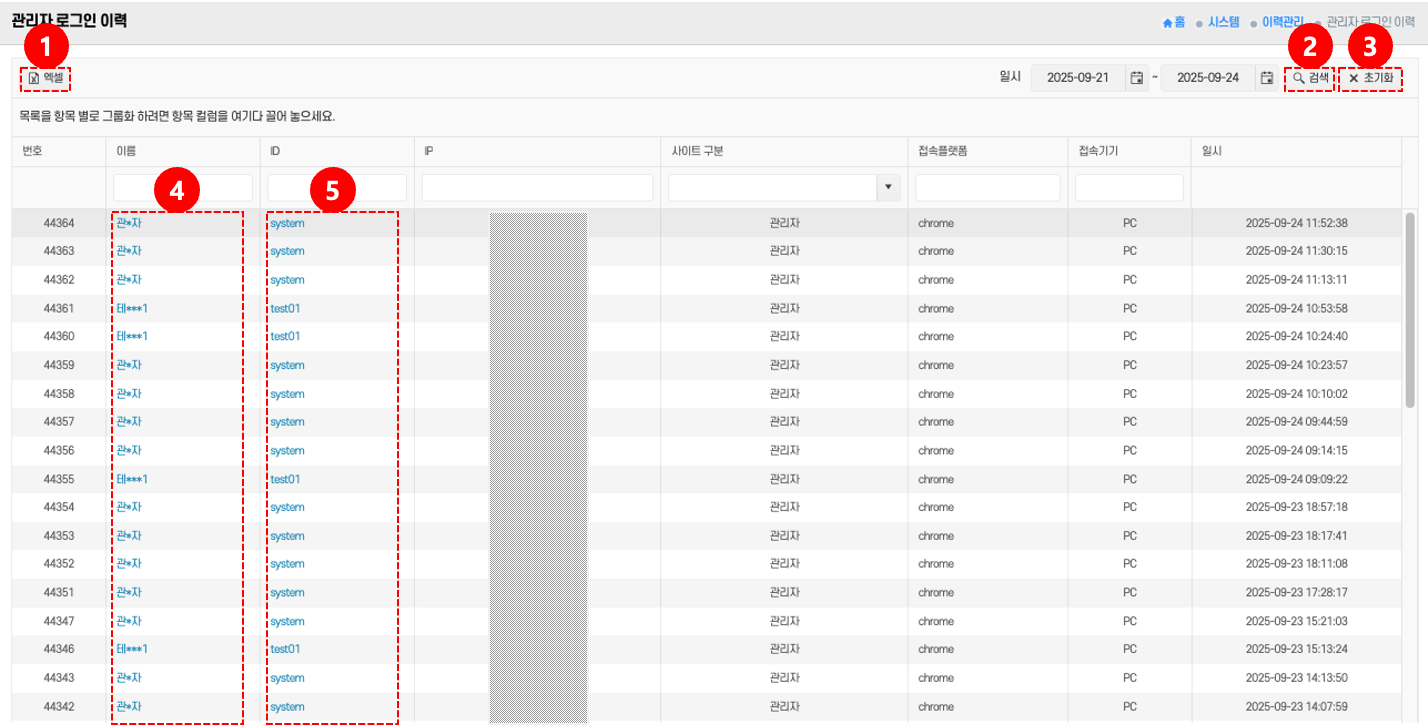Click the Excel export button
Screen dimensions: 1428x728
(46, 77)
